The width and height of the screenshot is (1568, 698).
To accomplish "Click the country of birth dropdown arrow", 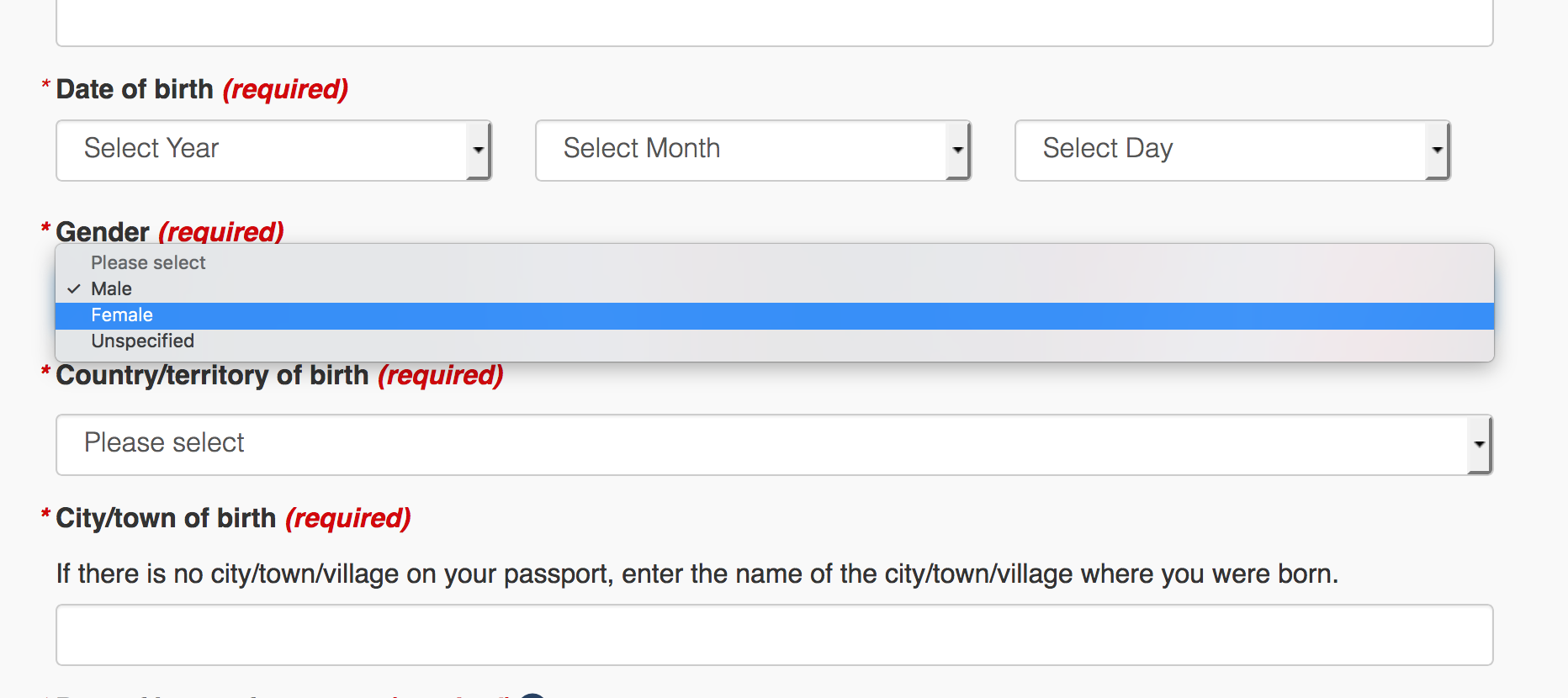I will [1480, 444].
